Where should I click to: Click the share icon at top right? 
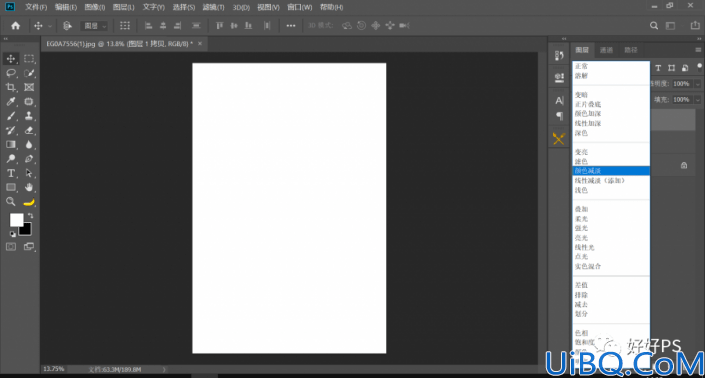click(695, 26)
